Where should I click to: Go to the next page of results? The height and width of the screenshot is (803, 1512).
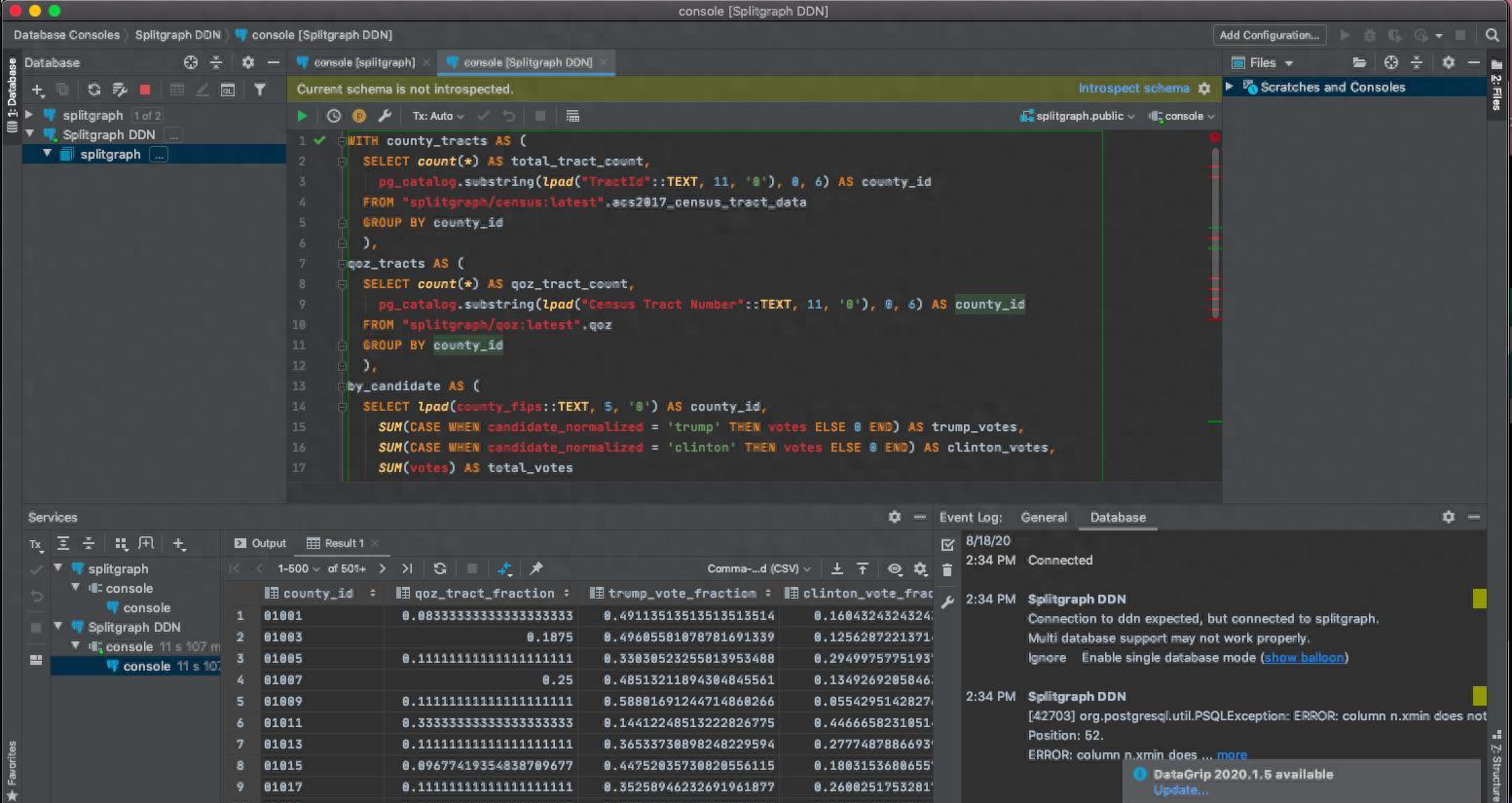pos(382,568)
